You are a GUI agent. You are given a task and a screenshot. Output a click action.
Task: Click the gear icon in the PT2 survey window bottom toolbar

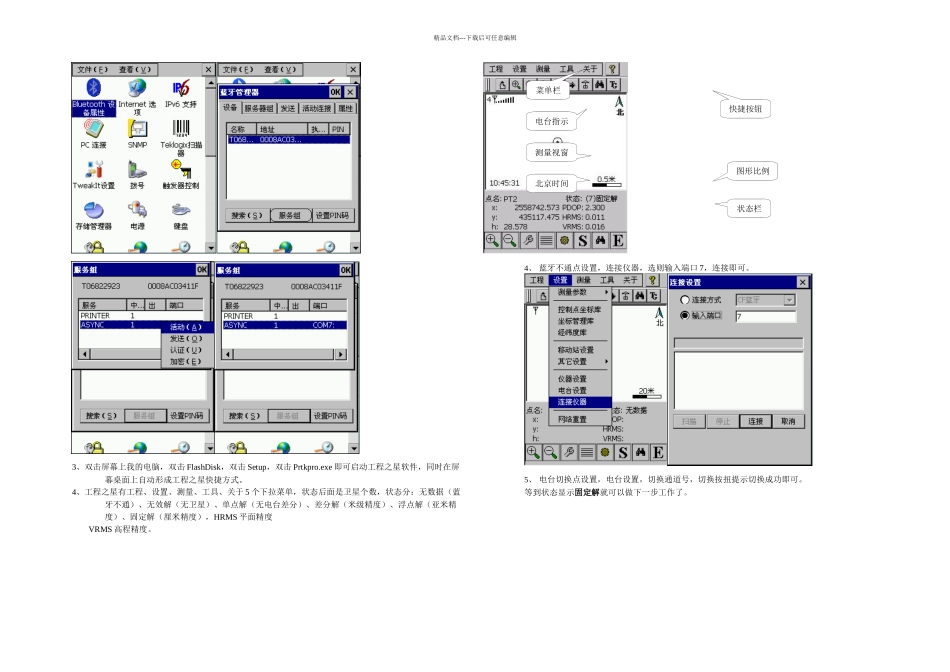click(x=564, y=241)
